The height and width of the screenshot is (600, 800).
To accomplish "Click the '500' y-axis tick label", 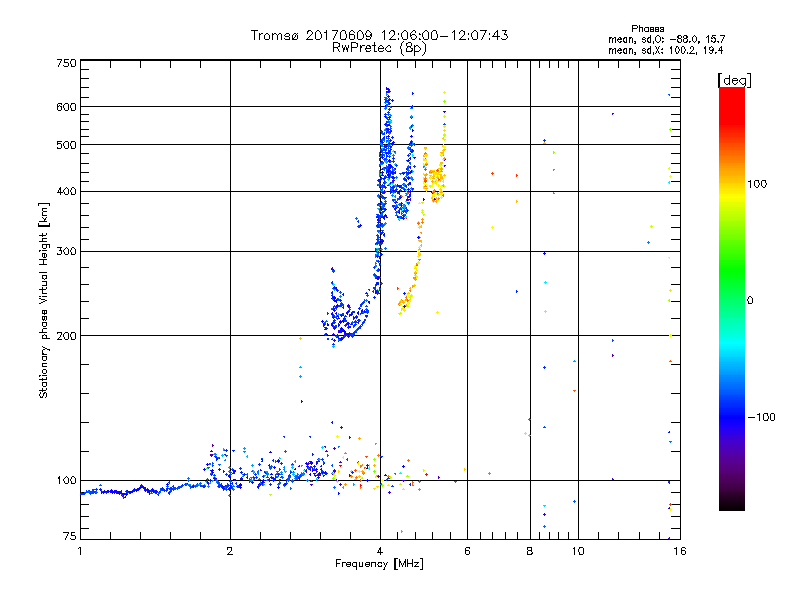I will 66,145.
